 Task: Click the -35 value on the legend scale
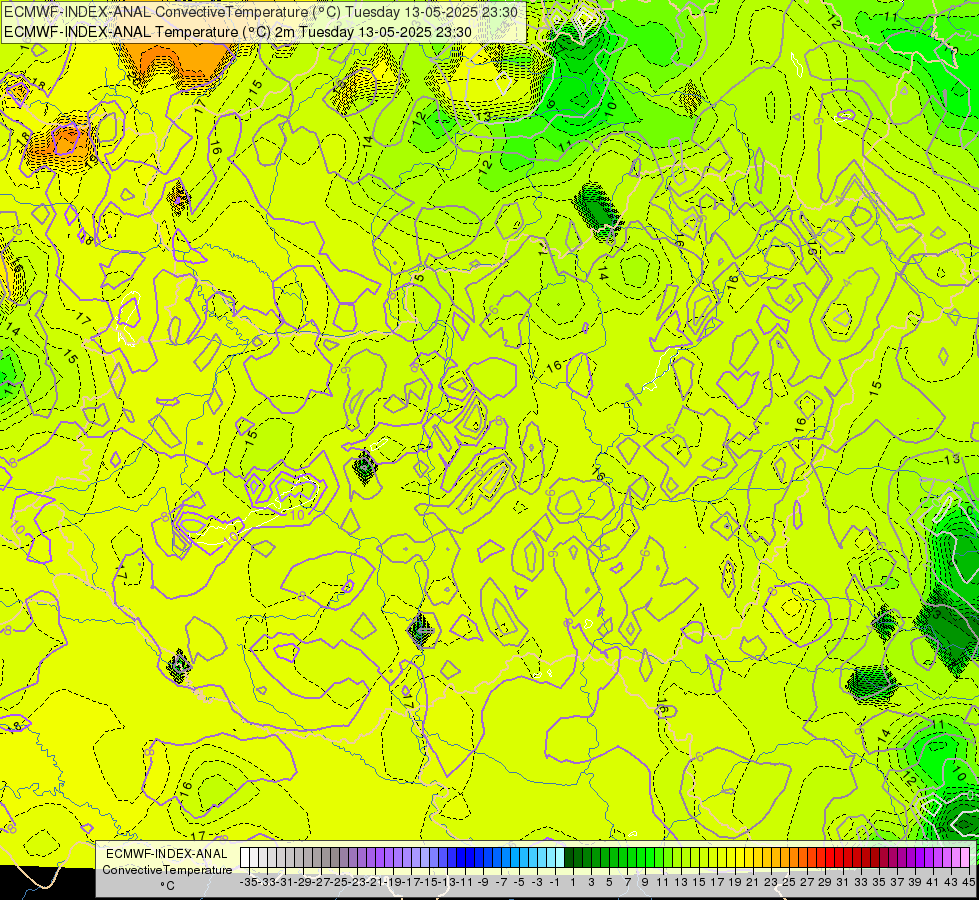(x=248, y=883)
